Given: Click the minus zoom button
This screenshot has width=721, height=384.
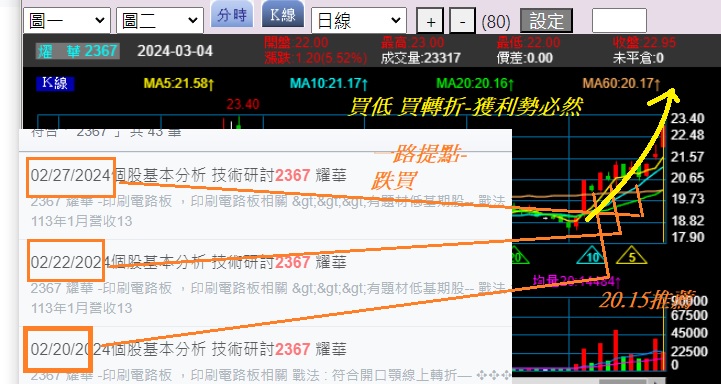Looking at the screenshot, I should (x=462, y=21).
